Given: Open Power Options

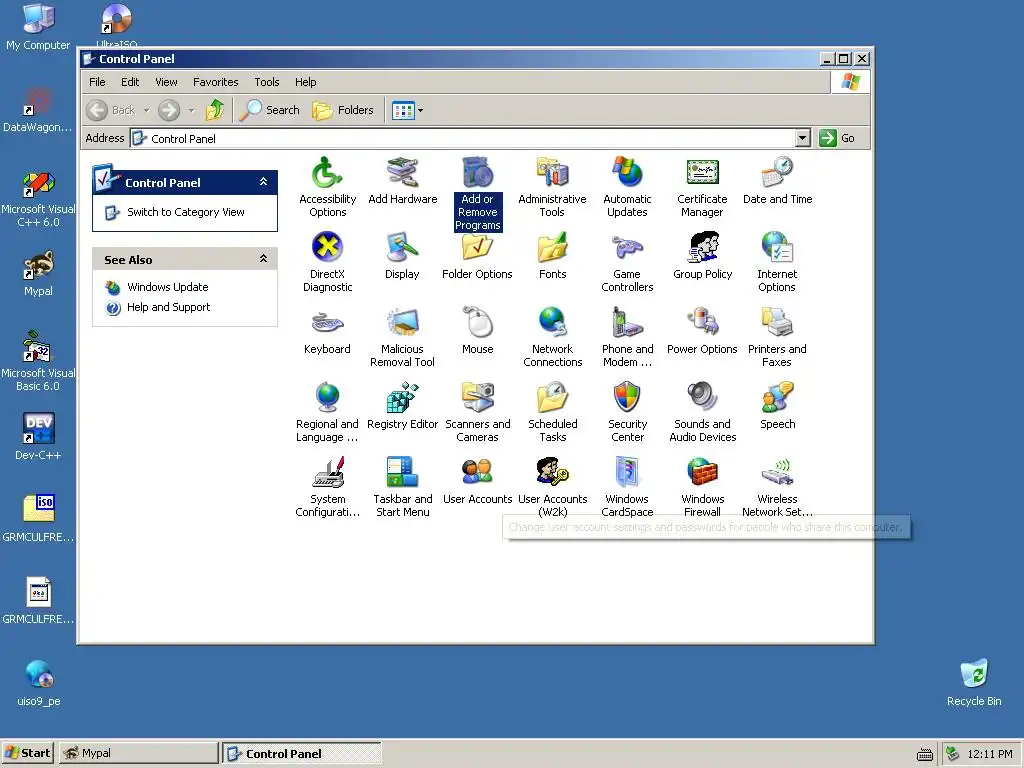Looking at the screenshot, I should (702, 331).
